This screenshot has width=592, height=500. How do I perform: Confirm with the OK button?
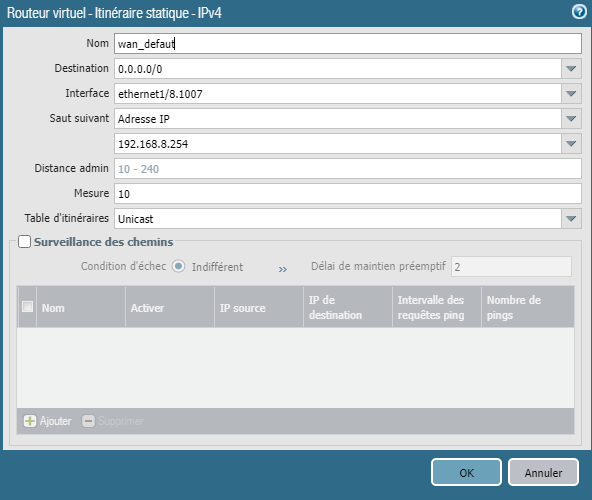pos(466,472)
